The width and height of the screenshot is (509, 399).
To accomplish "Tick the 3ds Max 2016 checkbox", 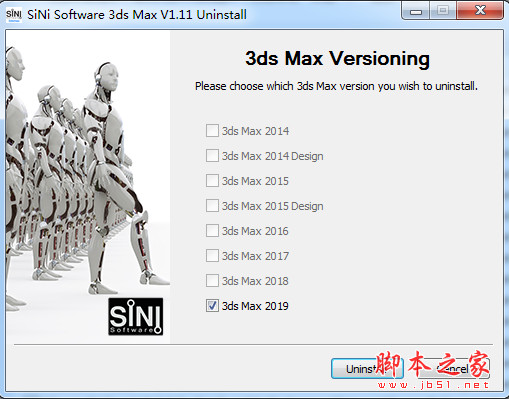I will pyautogui.click(x=212, y=231).
